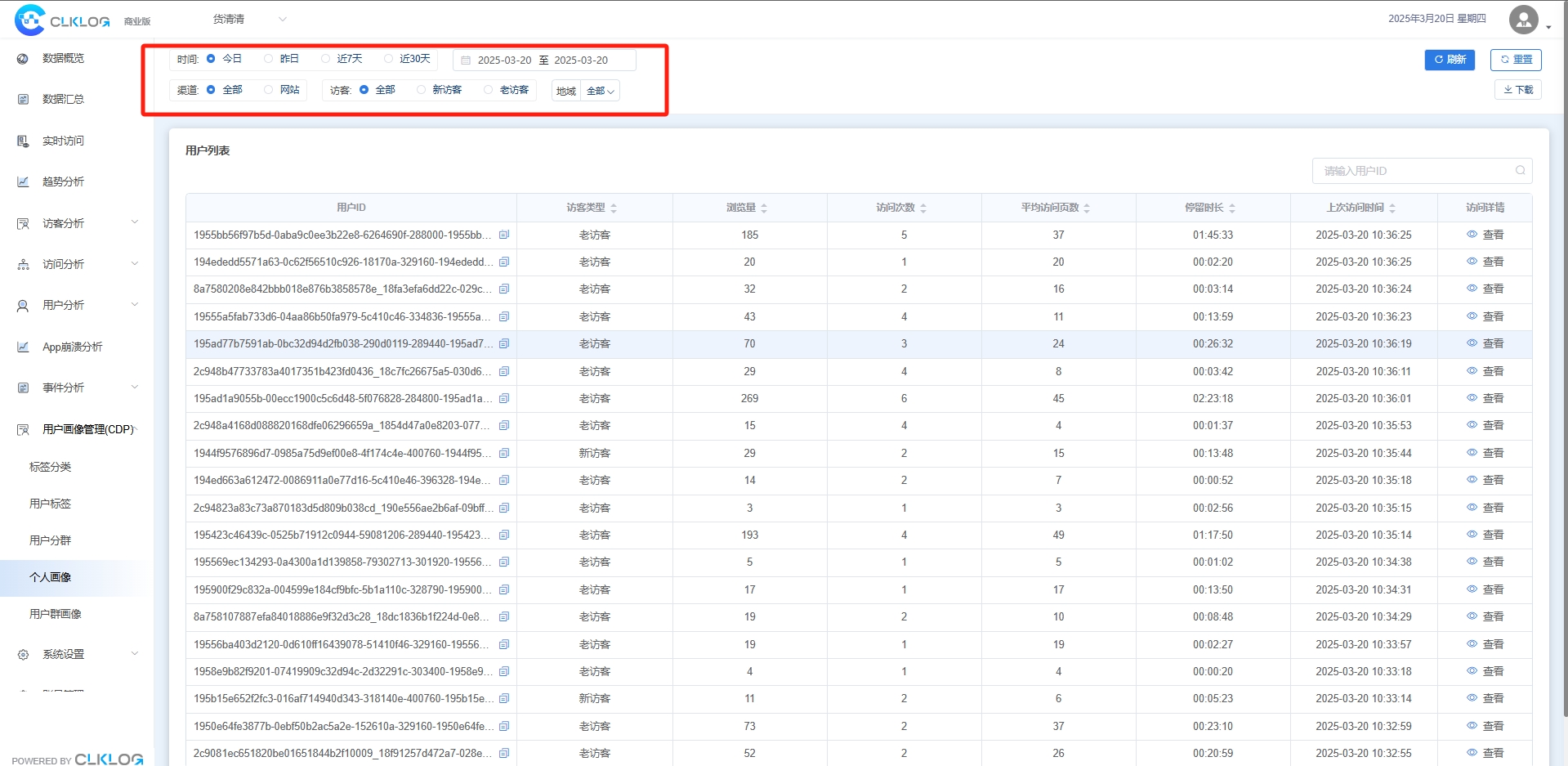This screenshot has height=766, width=1568.
Task: Sort by 停留时长 column arrows
Action: click(1232, 208)
